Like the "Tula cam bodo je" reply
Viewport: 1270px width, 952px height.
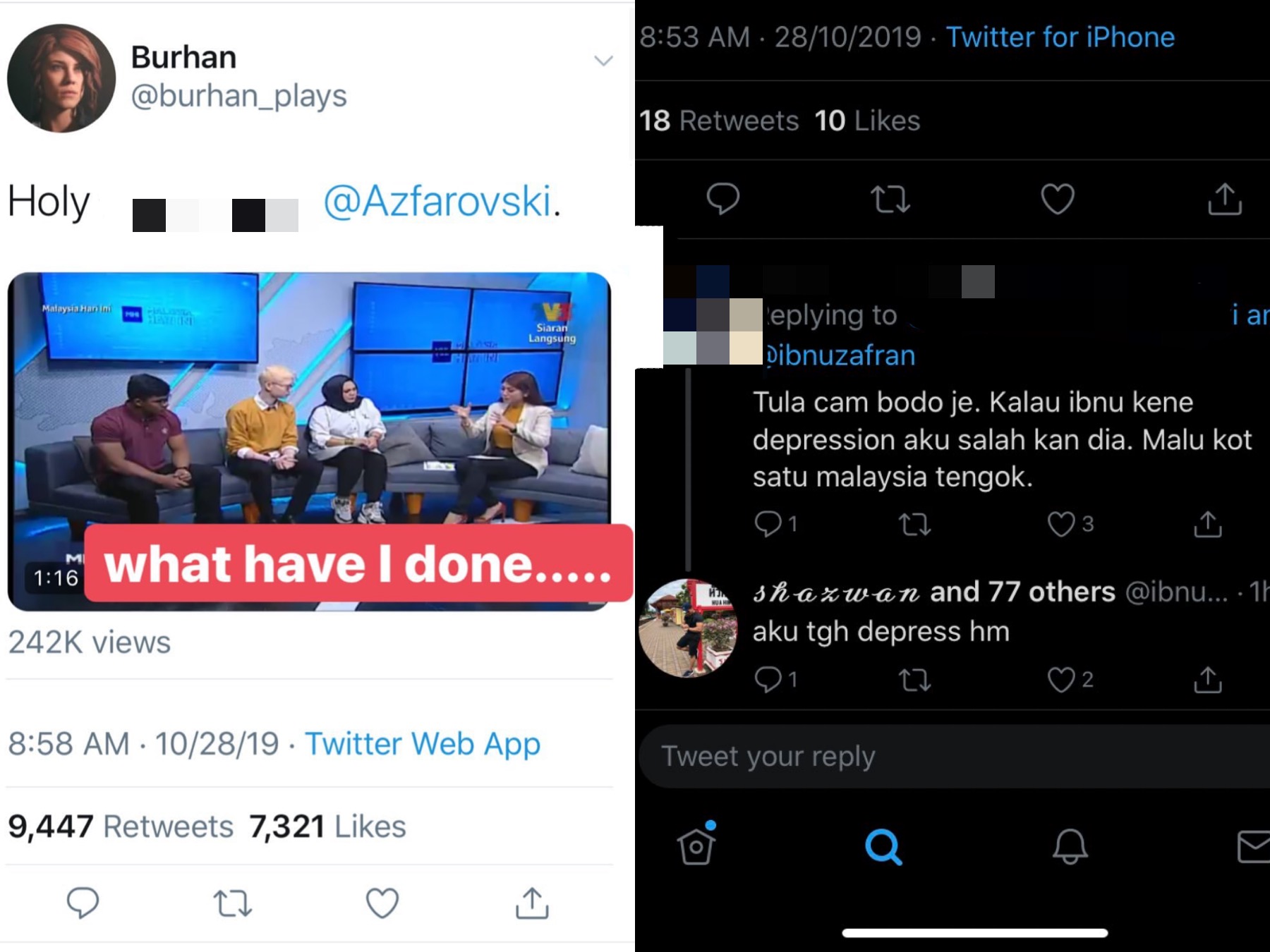click(x=1061, y=524)
